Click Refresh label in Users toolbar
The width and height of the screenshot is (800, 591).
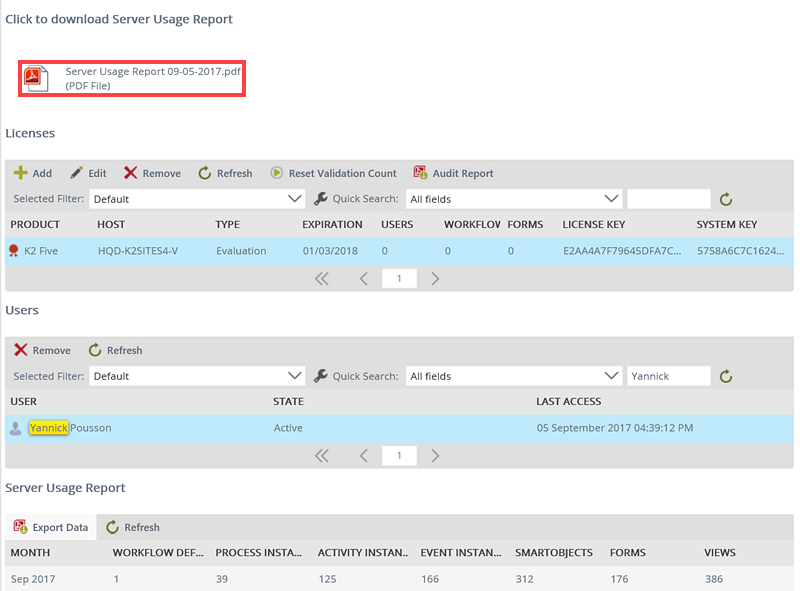tap(124, 351)
